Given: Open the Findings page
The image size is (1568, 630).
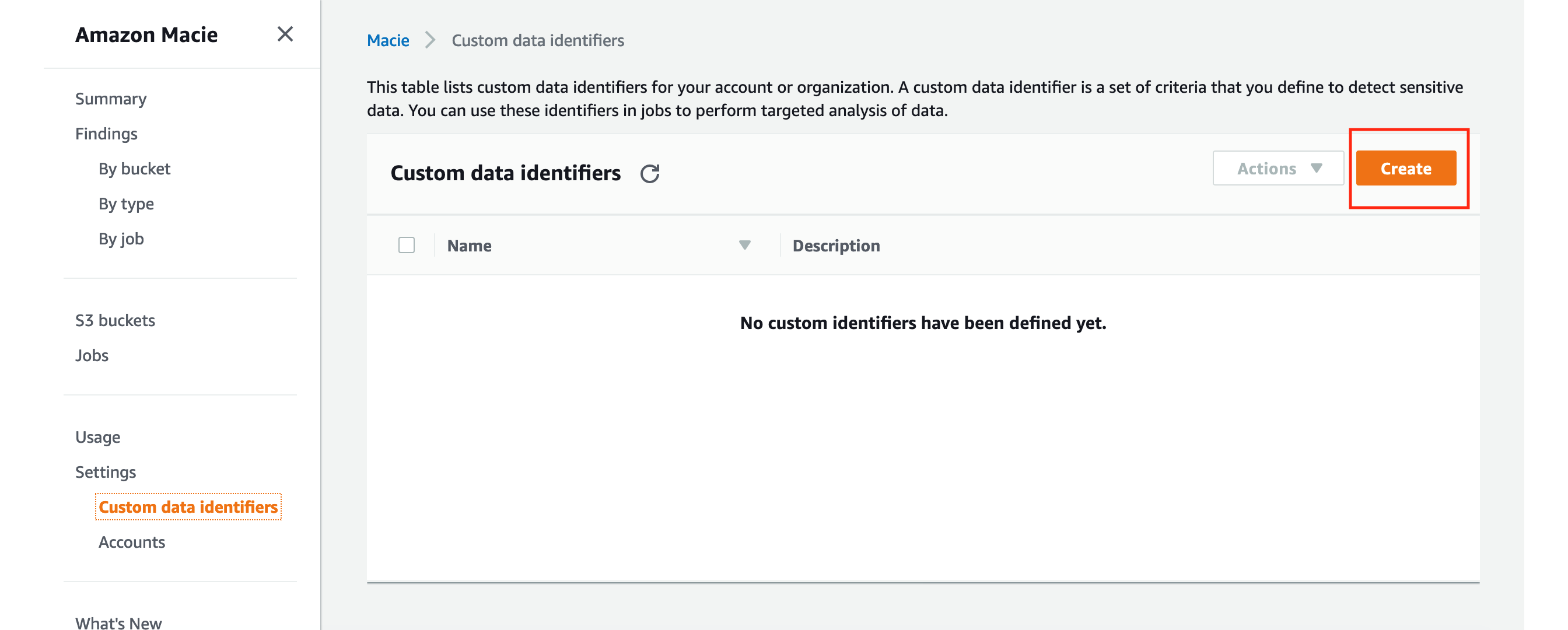Looking at the screenshot, I should pos(106,134).
